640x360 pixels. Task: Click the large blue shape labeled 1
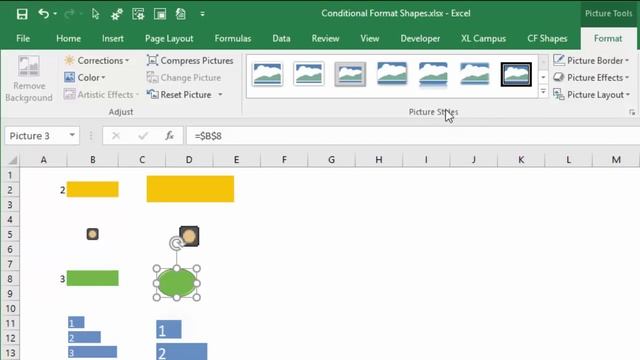point(169,329)
